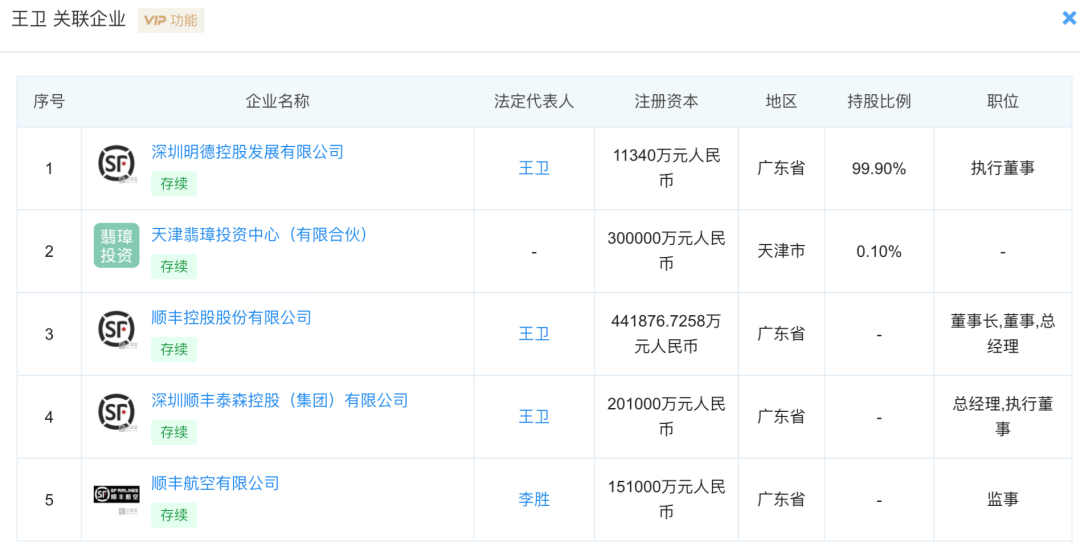Click the 151000万元人民币 capital cell
The width and height of the screenshot is (1080, 555).
tap(666, 499)
